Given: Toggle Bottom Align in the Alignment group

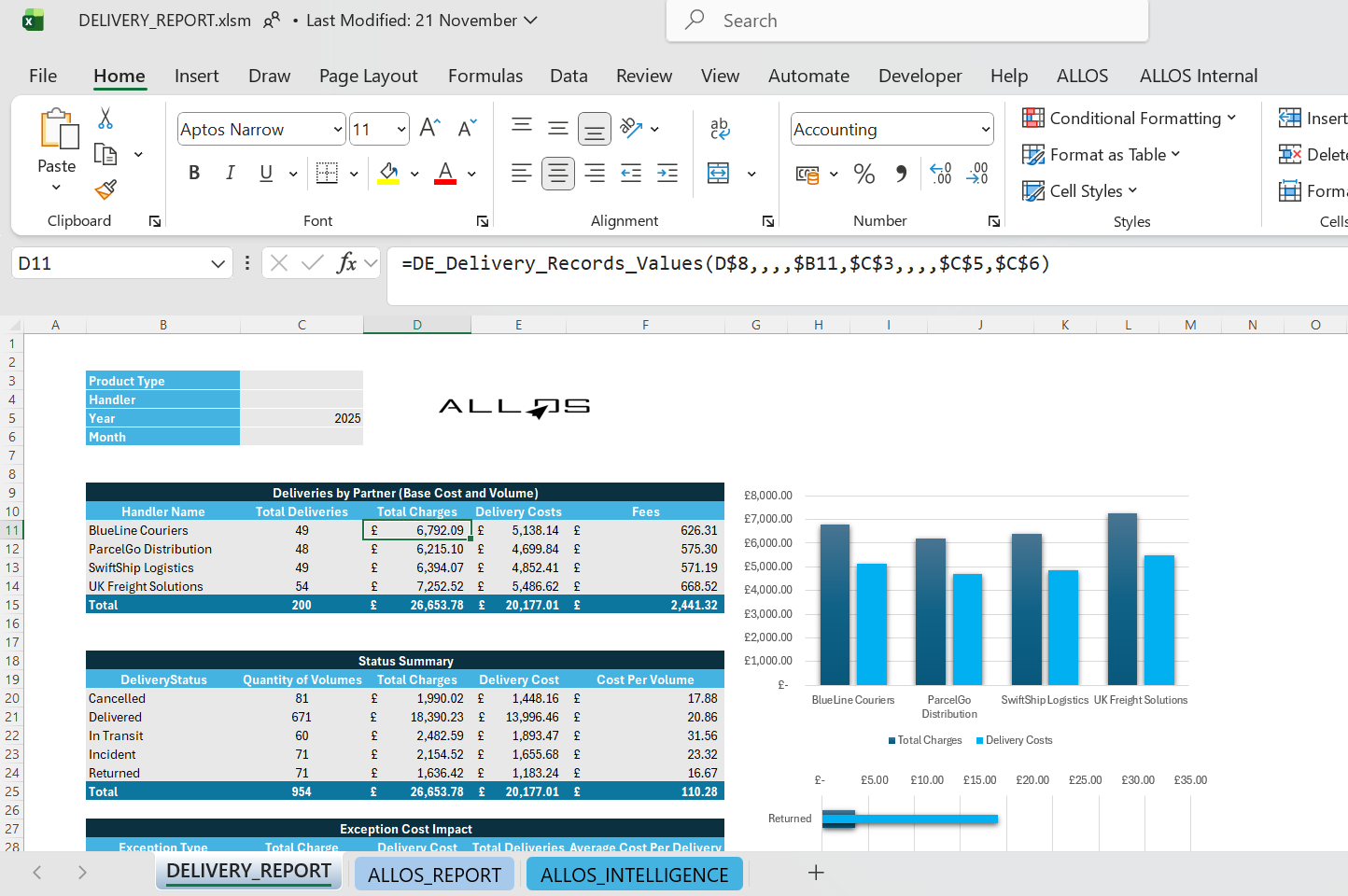Looking at the screenshot, I should pos(595,129).
